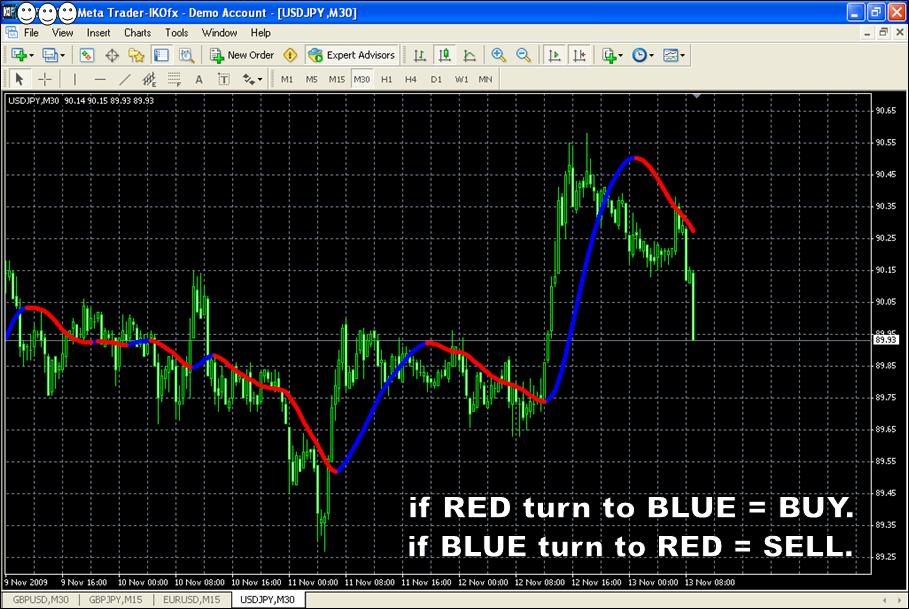Toggle chart Auto Scroll

tap(554, 55)
